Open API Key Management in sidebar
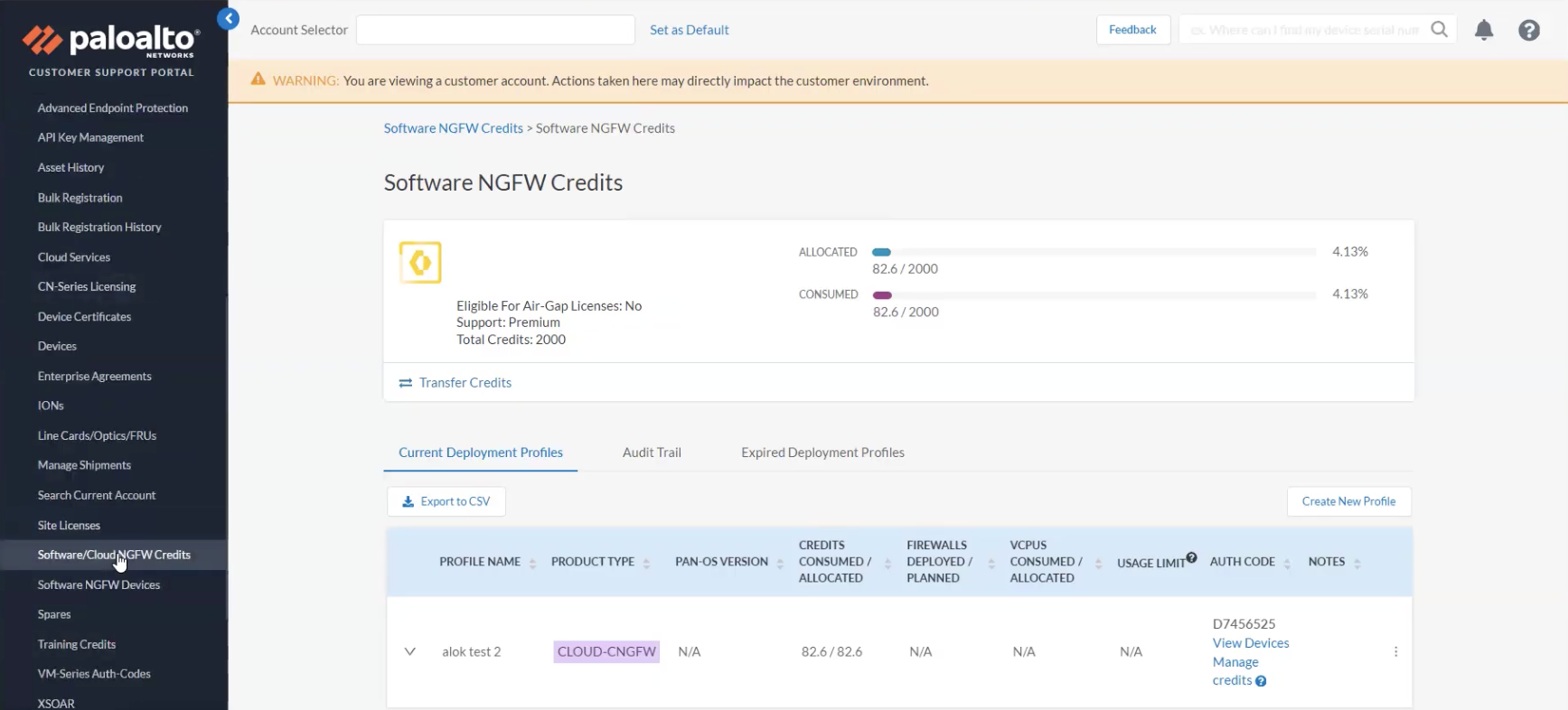This screenshot has height=710, width=1568. pos(90,137)
